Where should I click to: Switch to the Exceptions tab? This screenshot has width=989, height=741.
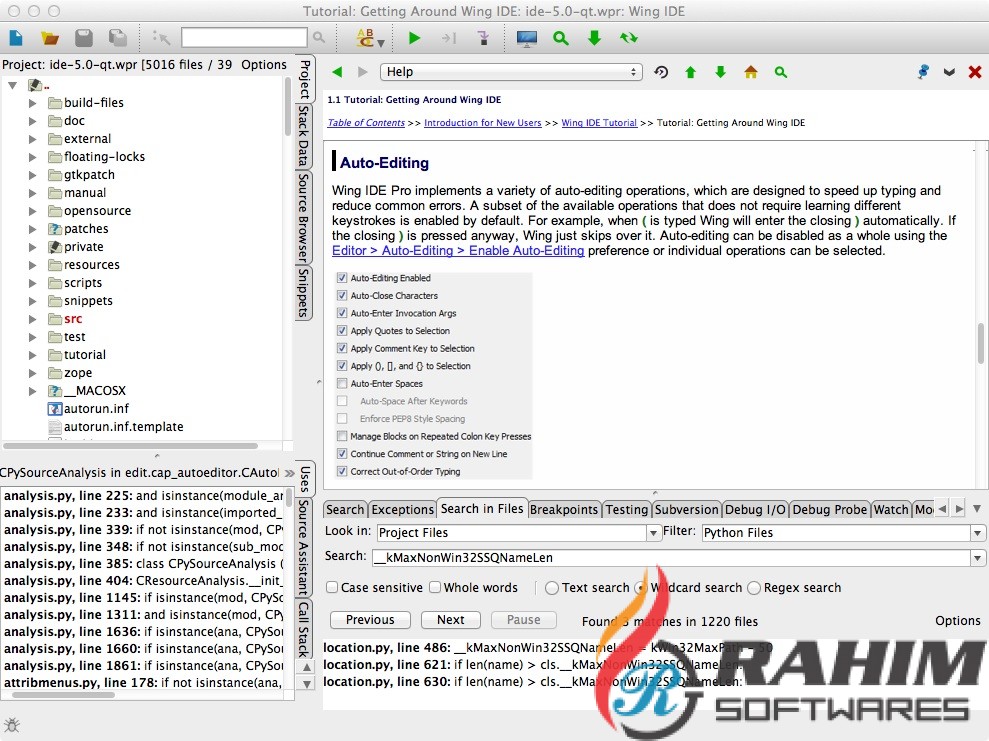[x=402, y=510]
